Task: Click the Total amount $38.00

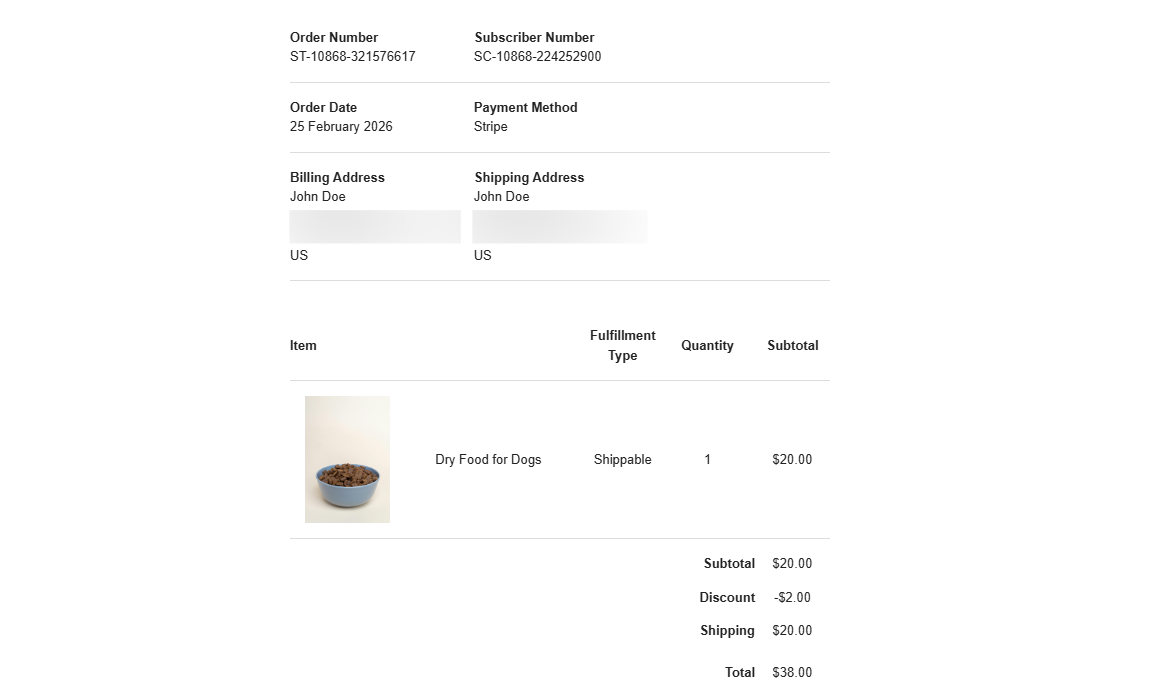Action: pyautogui.click(x=792, y=672)
